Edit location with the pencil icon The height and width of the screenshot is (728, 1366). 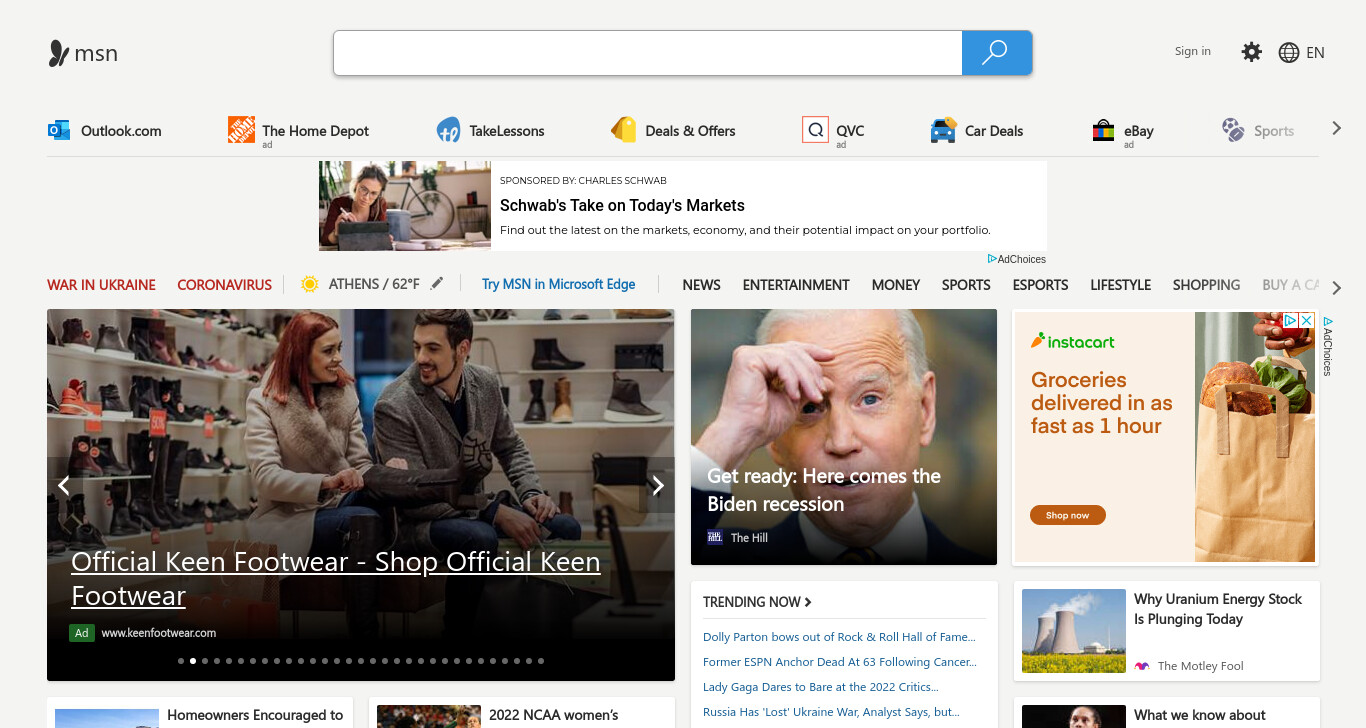coord(436,284)
